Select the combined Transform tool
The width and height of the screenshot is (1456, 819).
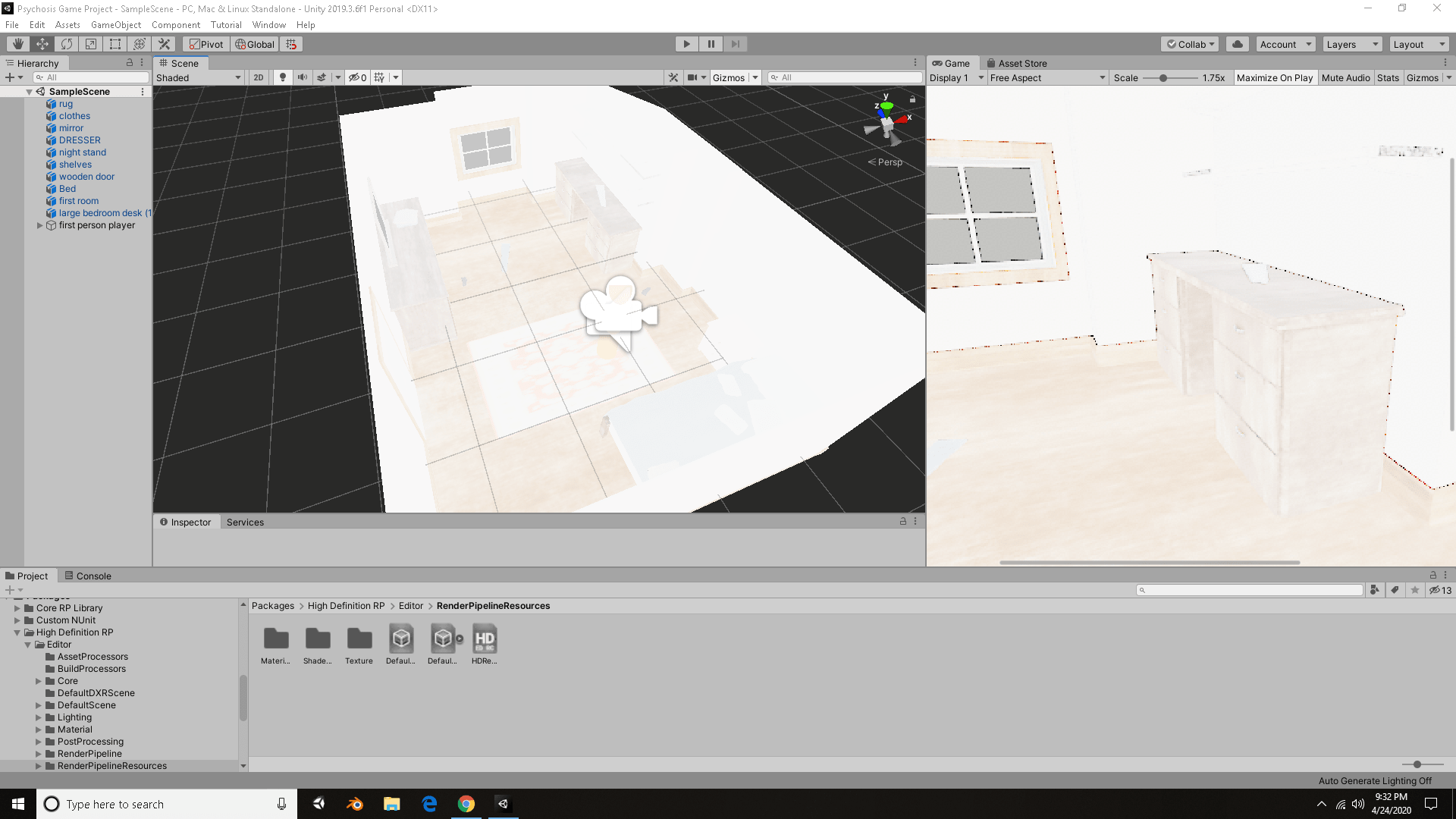point(140,44)
